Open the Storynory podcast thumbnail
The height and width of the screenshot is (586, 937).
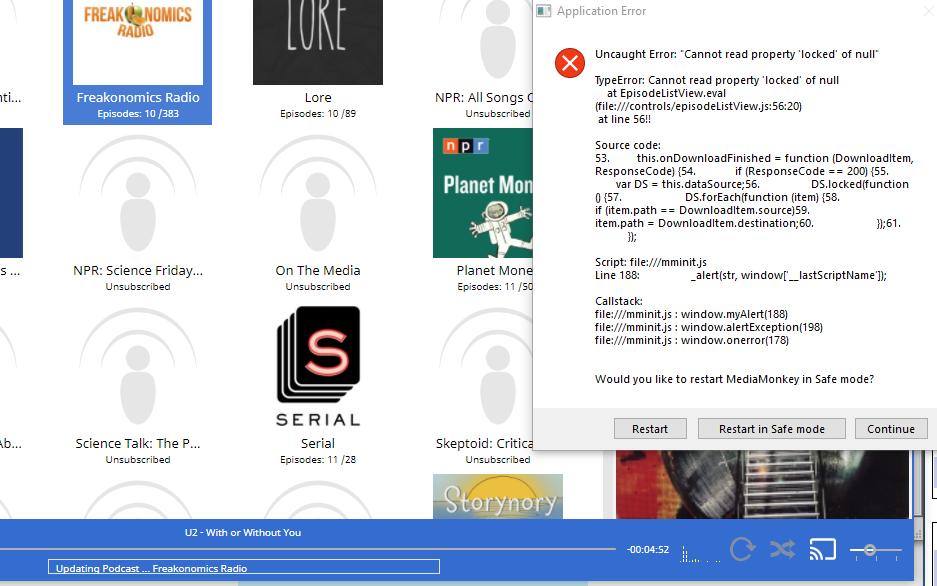(497, 497)
